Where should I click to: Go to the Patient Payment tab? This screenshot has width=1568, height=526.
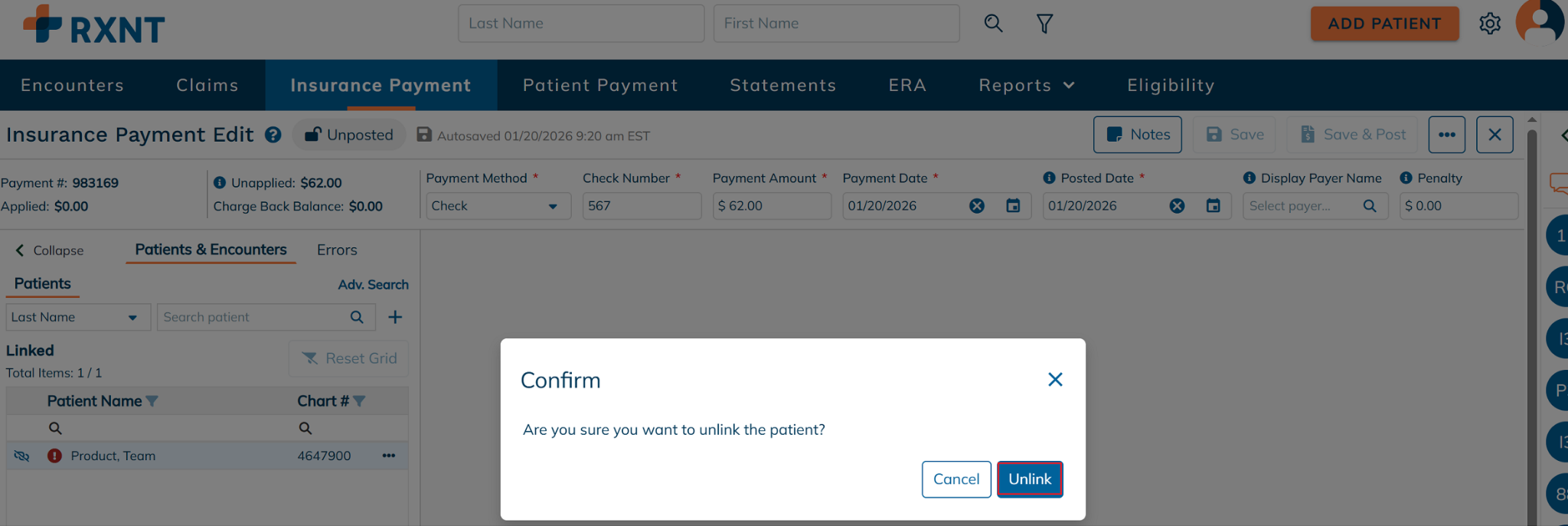pyautogui.click(x=600, y=85)
